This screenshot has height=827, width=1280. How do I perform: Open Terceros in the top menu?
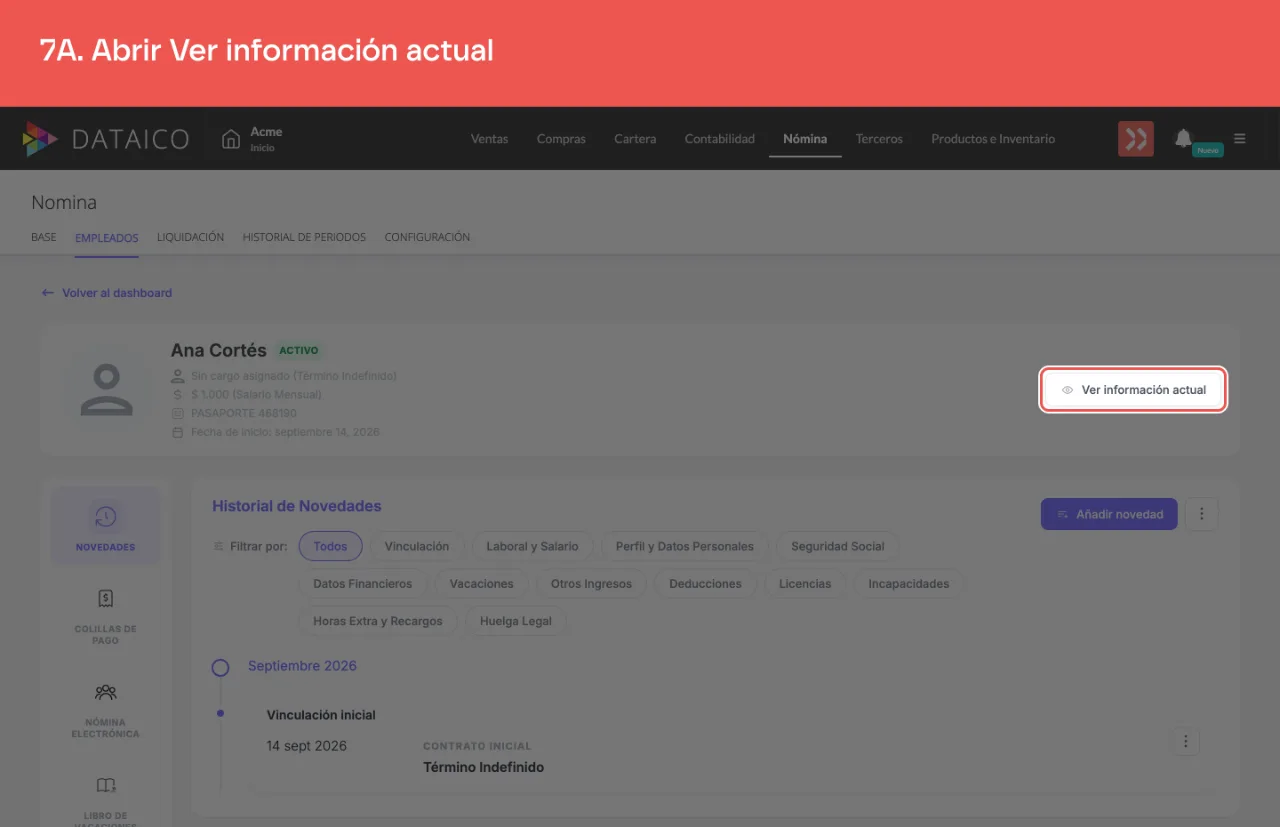tap(879, 139)
